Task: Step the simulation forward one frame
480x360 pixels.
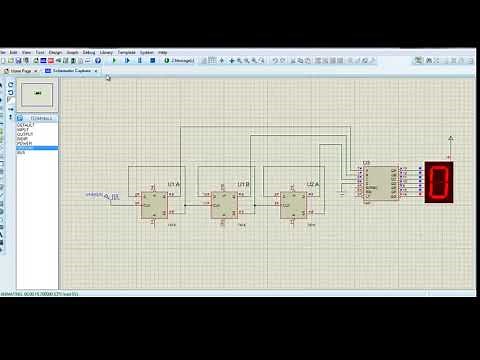Action: click(127, 60)
